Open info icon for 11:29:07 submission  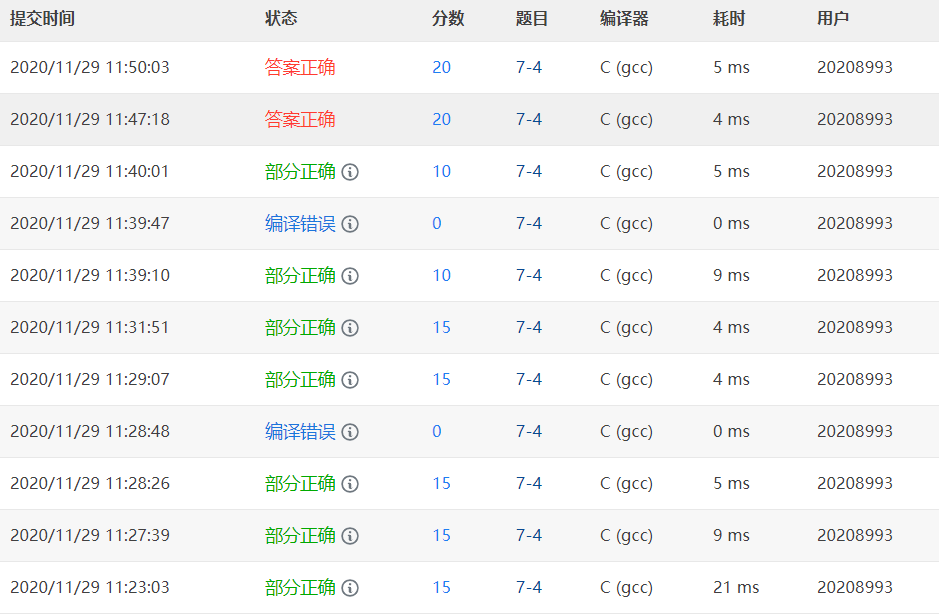click(x=350, y=380)
